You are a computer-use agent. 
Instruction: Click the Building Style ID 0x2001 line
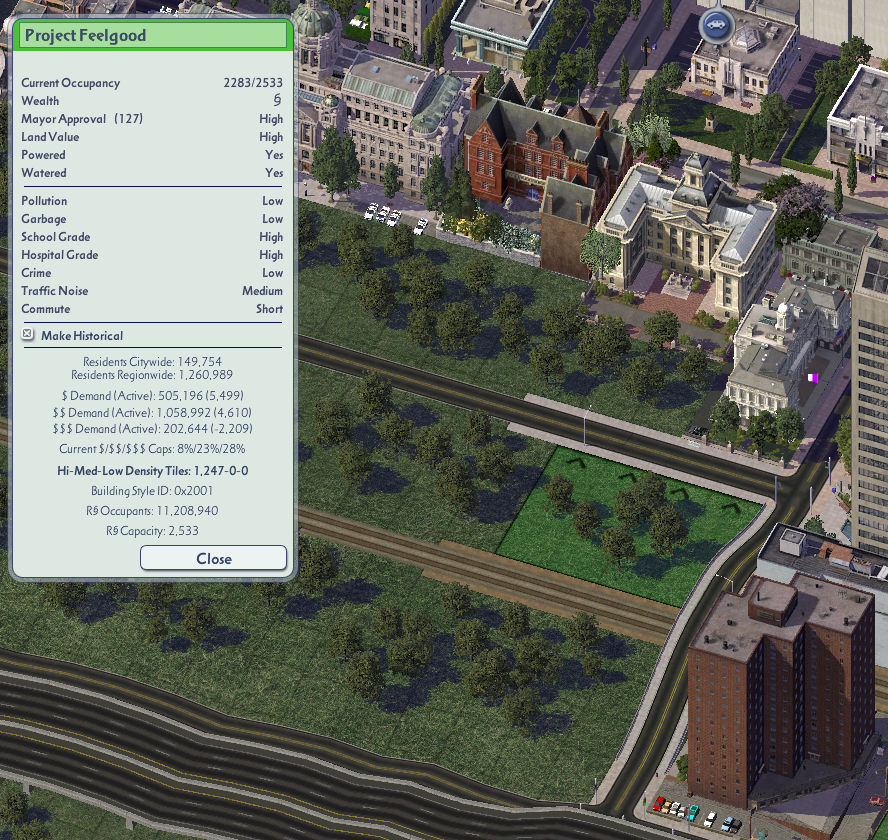(x=152, y=491)
